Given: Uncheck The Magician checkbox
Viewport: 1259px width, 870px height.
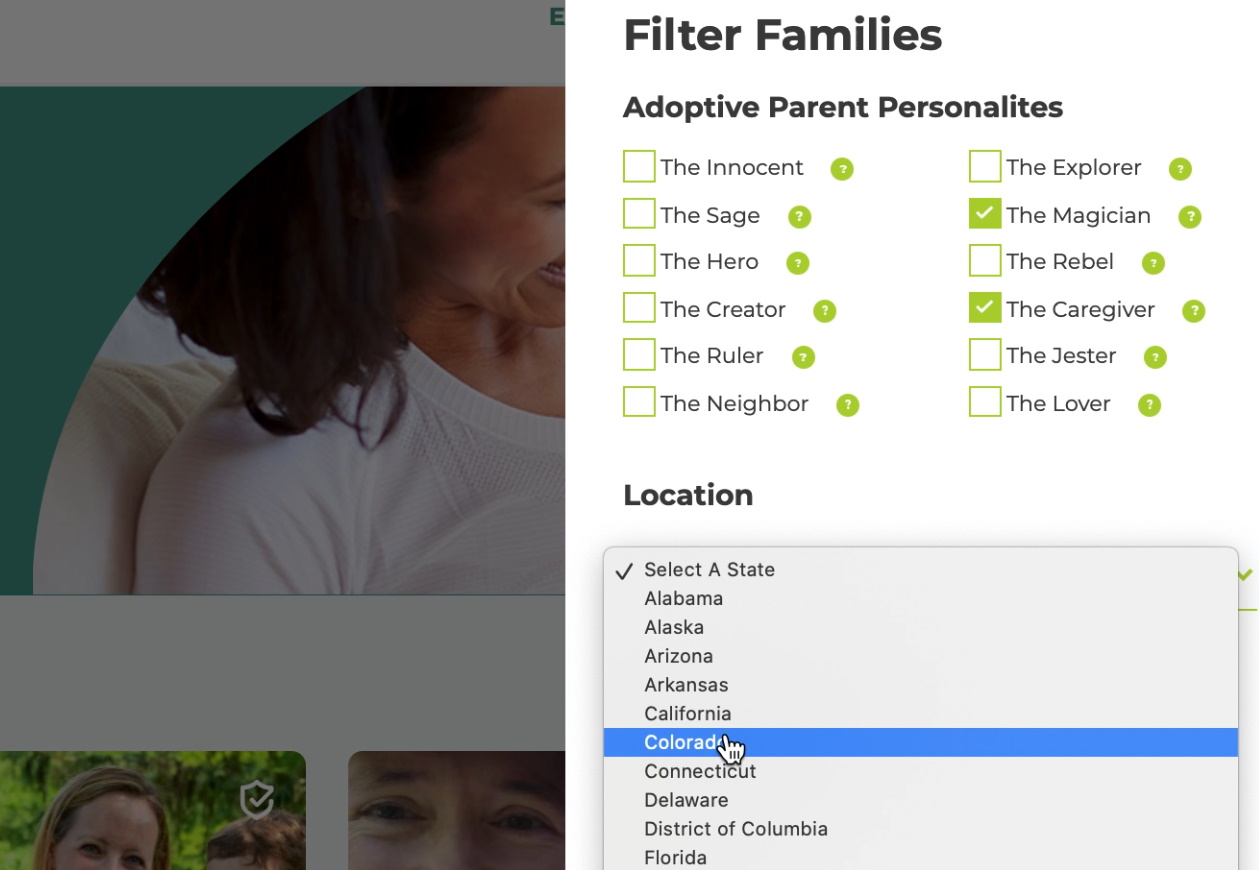Looking at the screenshot, I should pos(985,214).
